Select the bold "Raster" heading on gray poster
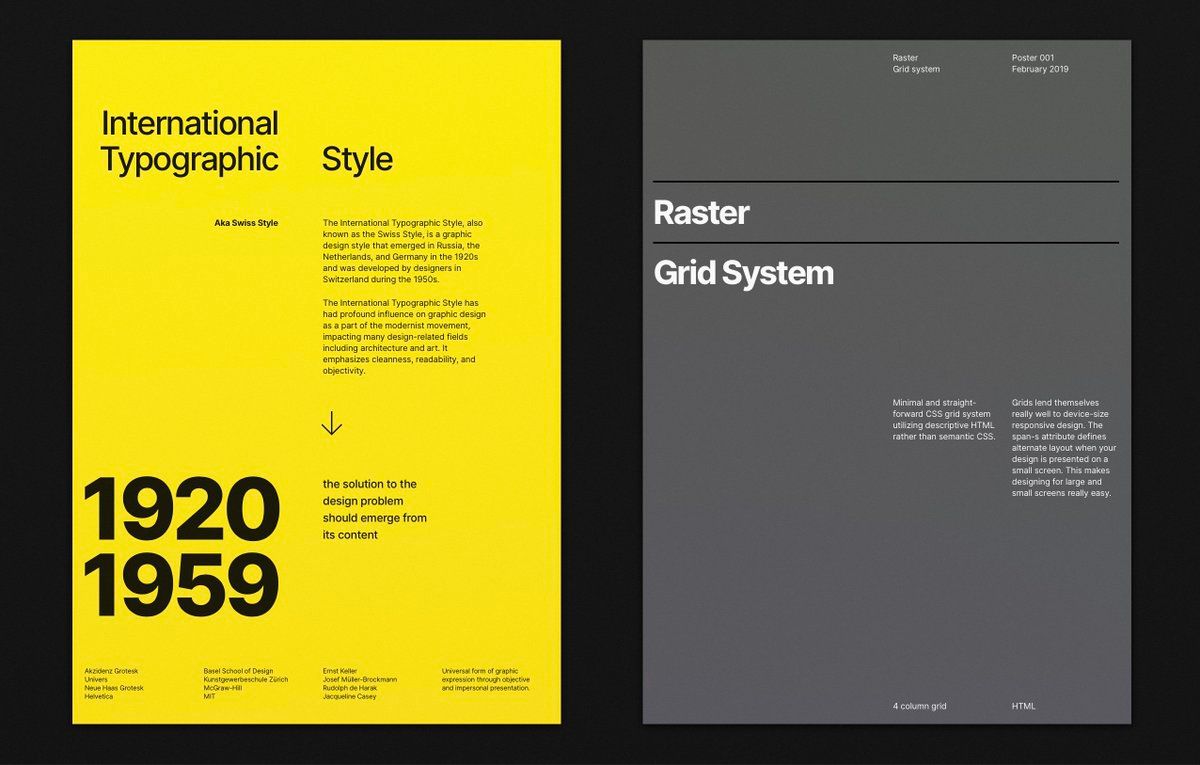This screenshot has height=765, width=1200. point(701,213)
